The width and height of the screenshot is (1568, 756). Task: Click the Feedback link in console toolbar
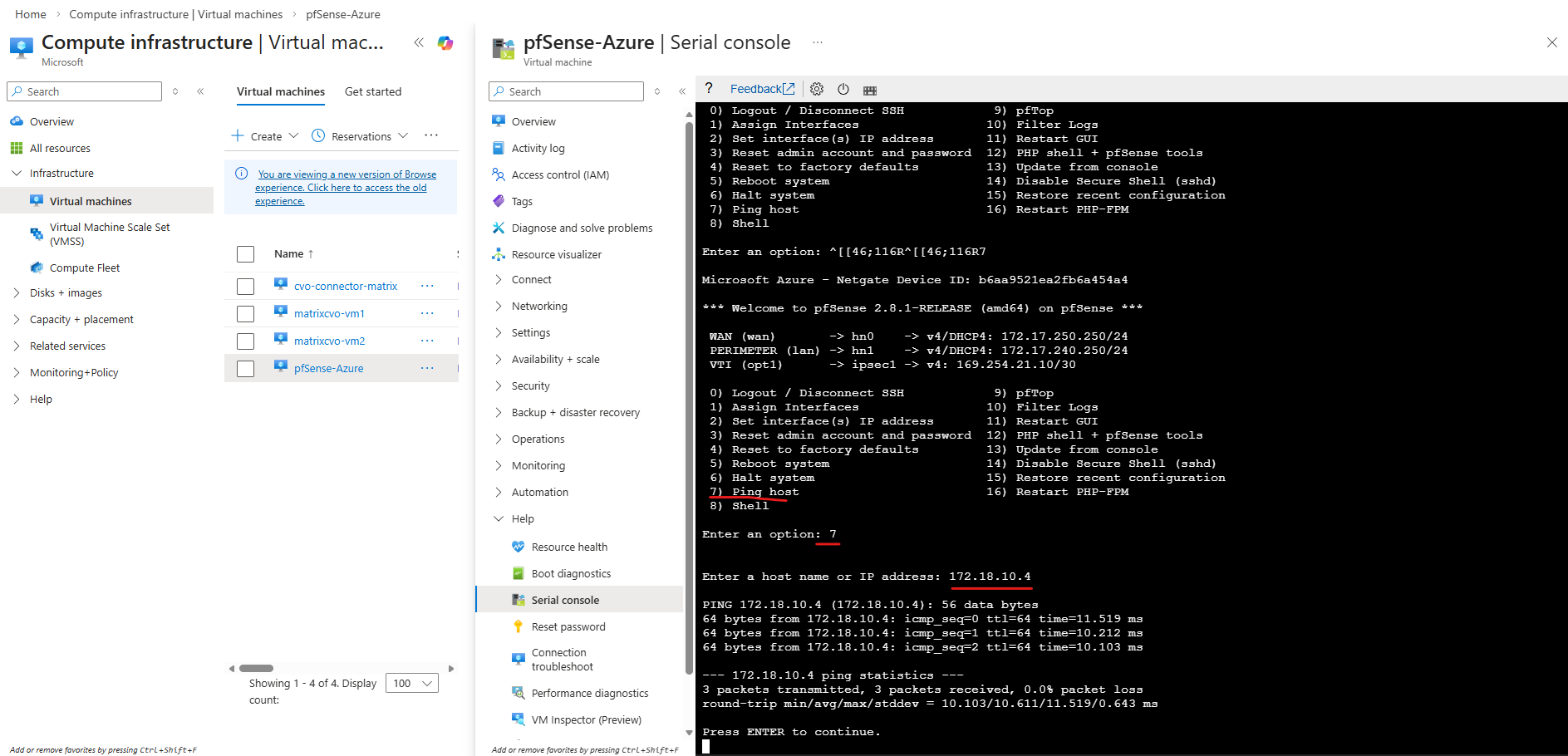click(x=762, y=89)
